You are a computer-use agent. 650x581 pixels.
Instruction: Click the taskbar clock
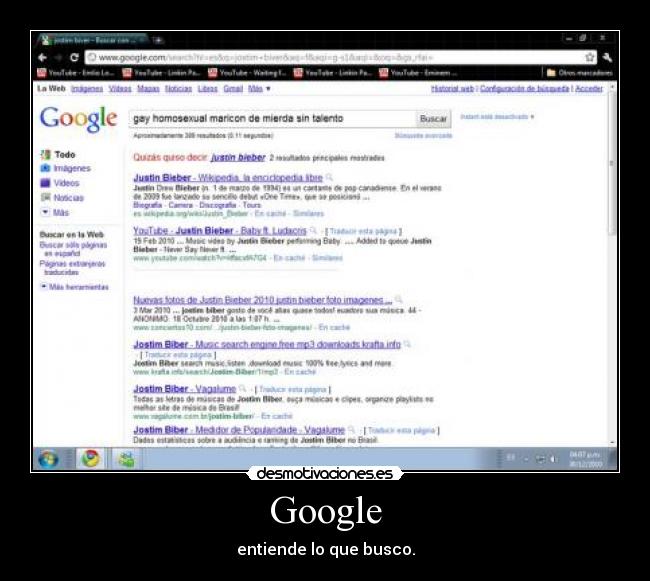pyautogui.click(x=586, y=459)
